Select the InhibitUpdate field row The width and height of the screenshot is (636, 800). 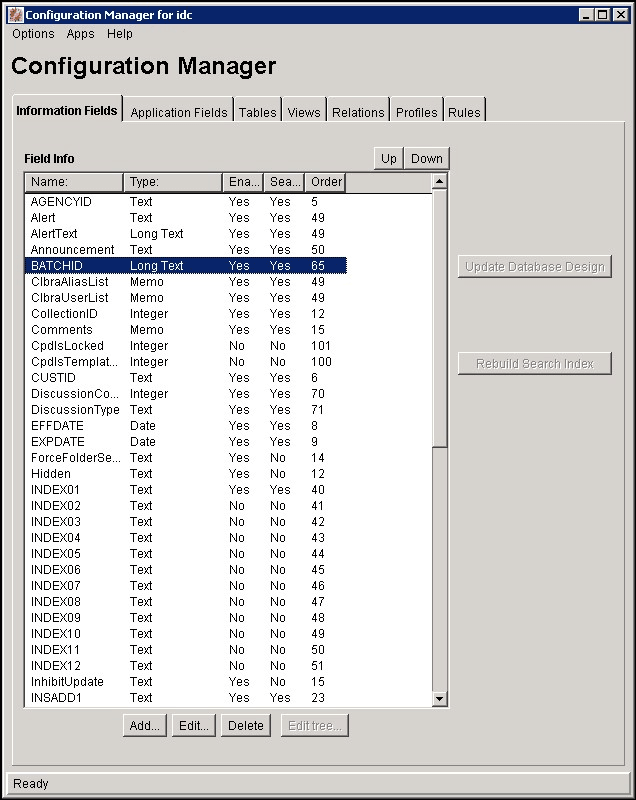(186, 682)
